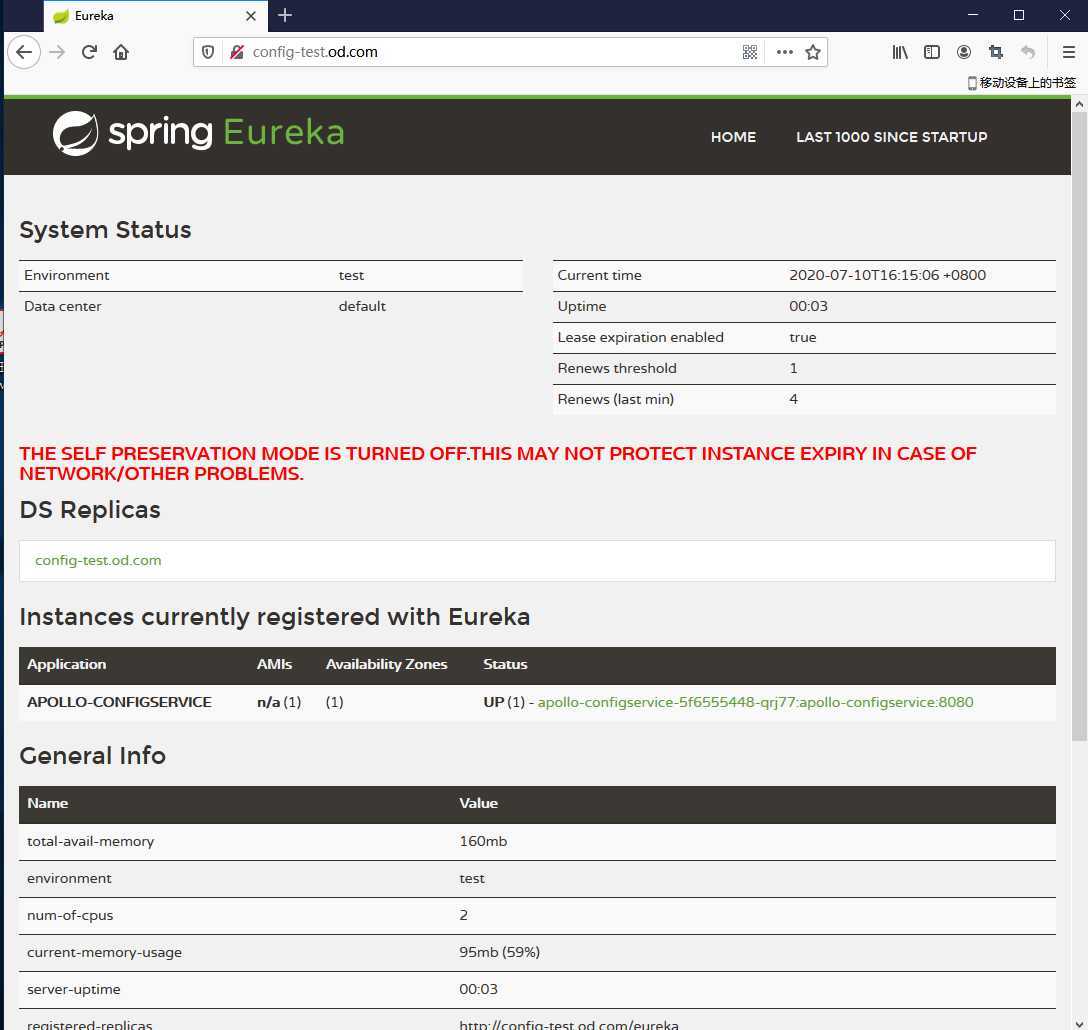Bookmark this page with the star
This screenshot has height=1030, width=1088.
click(x=813, y=52)
